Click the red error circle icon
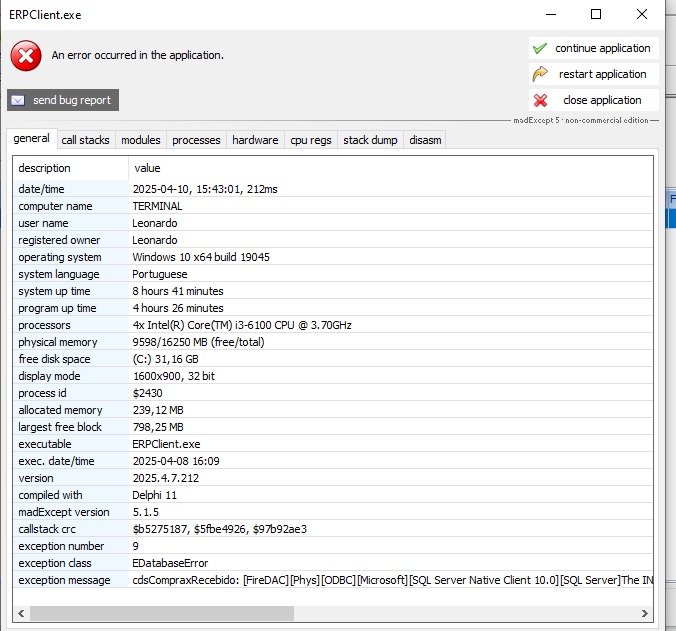This screenshot has width=676, height=631. (x=26, y=56)
